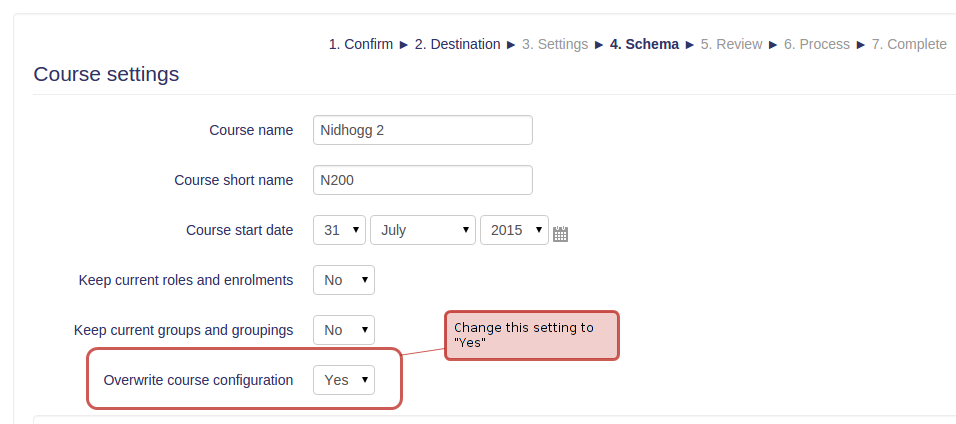Open the start date day dropdown
Viewport: 956px width, 424px height.
tap(340, 230)
